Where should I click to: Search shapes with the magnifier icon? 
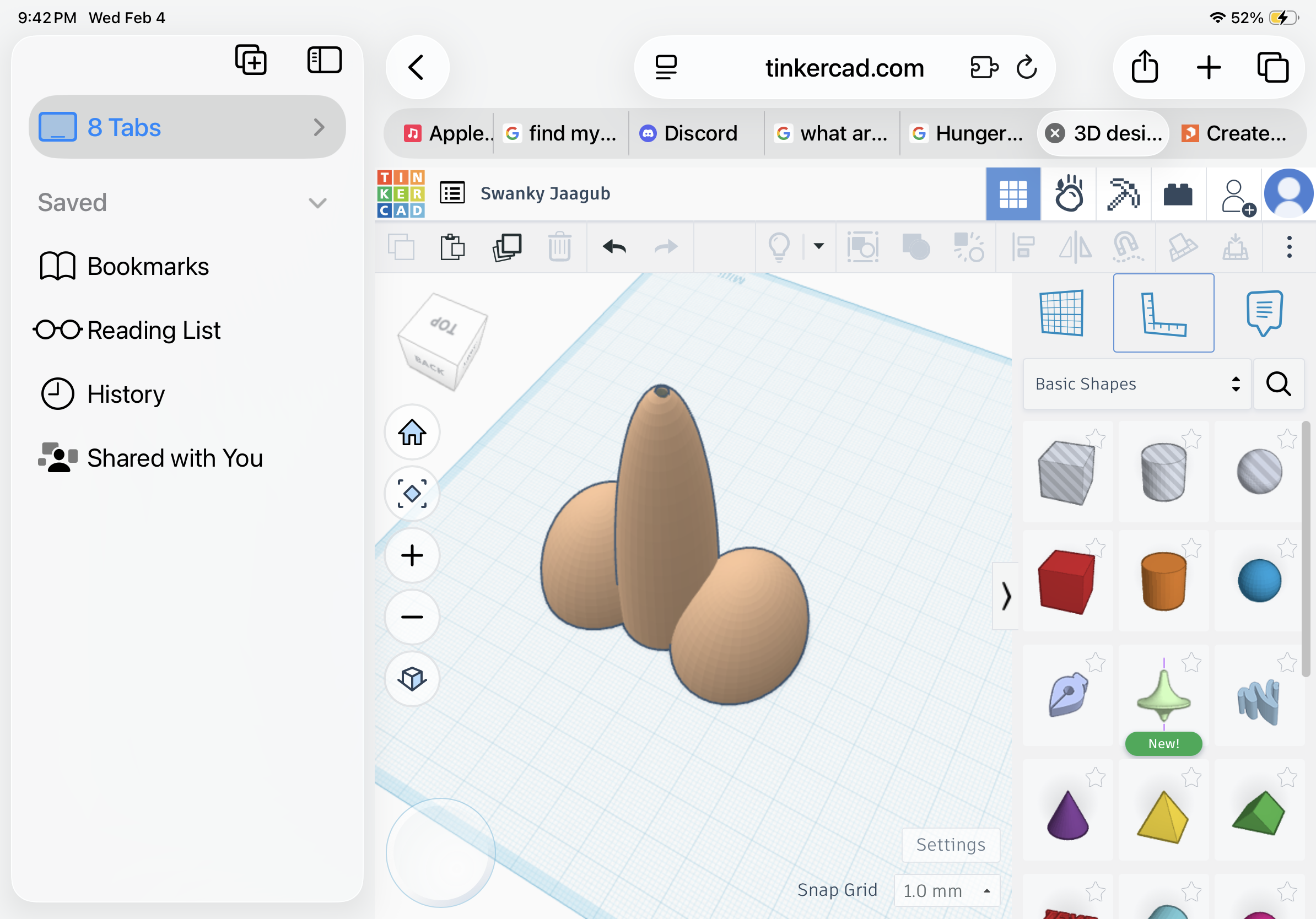point(1279,384)
